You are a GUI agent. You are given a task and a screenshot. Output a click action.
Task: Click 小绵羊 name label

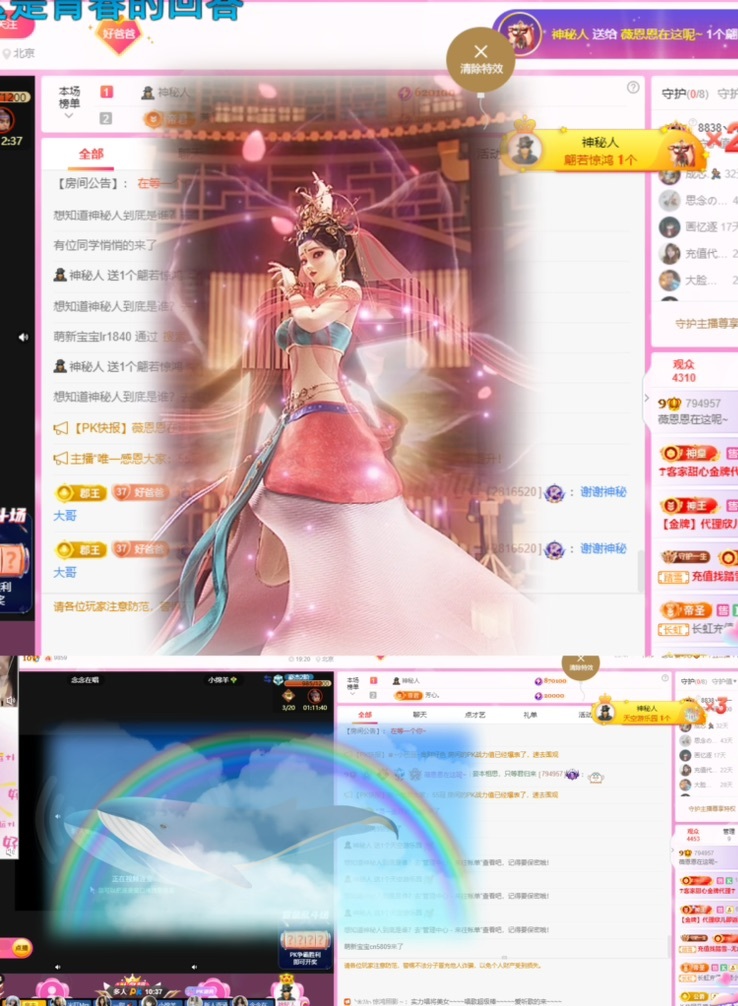coord(223,679)
